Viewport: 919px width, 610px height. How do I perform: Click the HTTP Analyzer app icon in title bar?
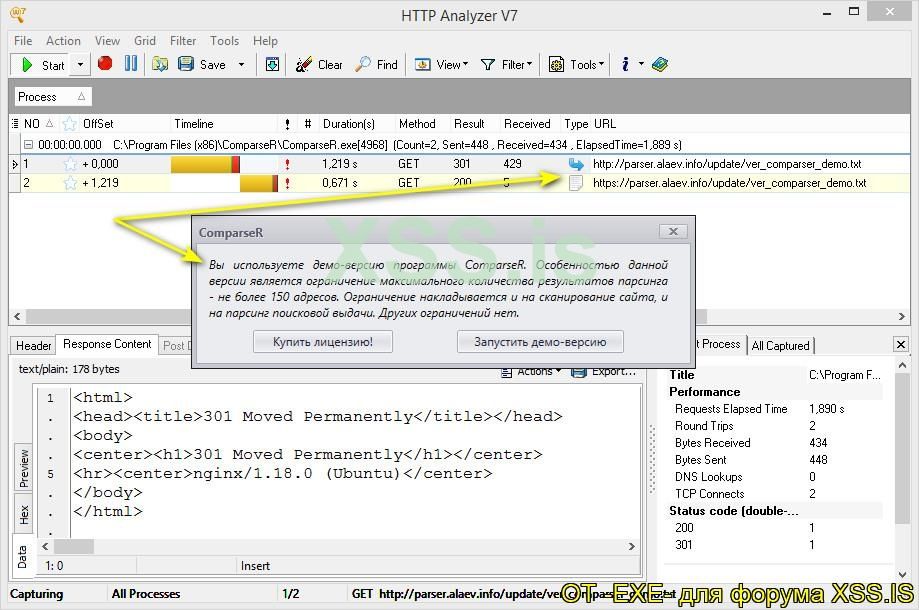pos(18,14)
